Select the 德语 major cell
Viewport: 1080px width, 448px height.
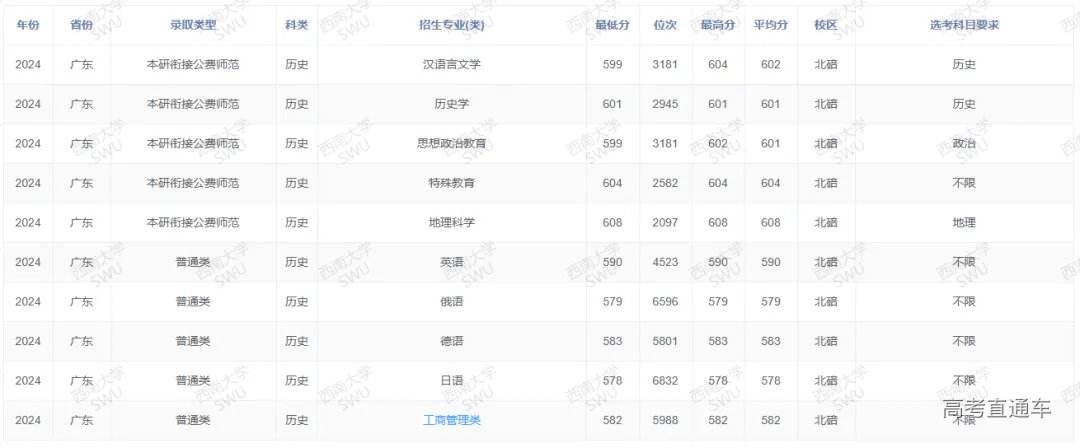(x=452, y=341)
